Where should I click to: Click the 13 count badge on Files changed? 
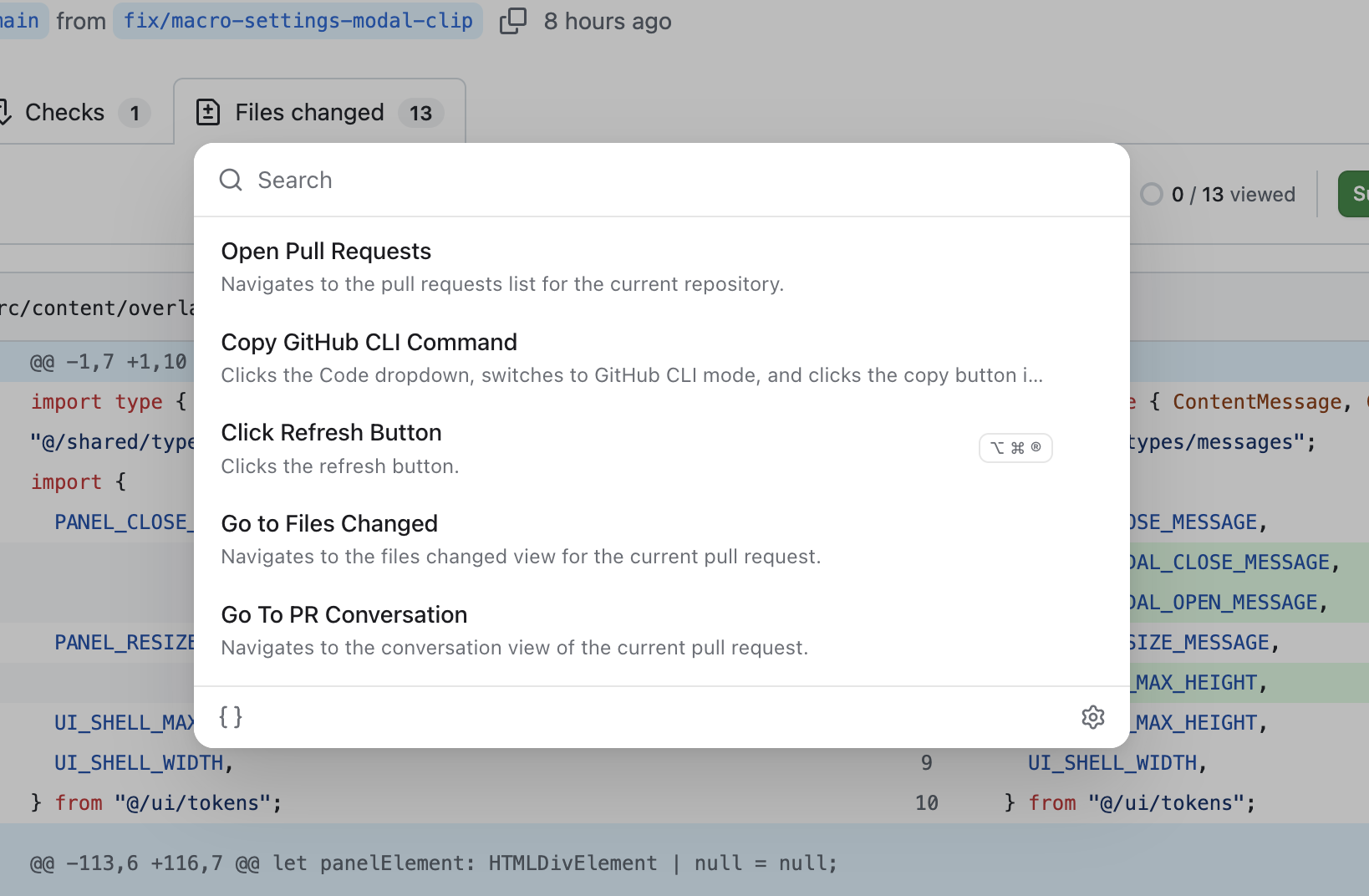point(420,113)
